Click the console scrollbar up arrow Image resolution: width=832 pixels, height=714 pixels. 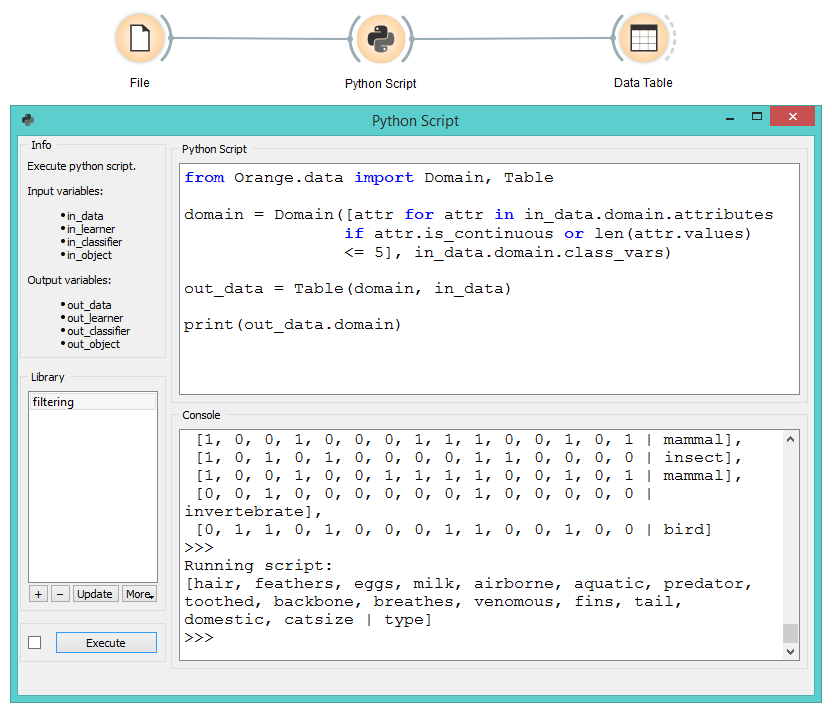click(791, 437)
